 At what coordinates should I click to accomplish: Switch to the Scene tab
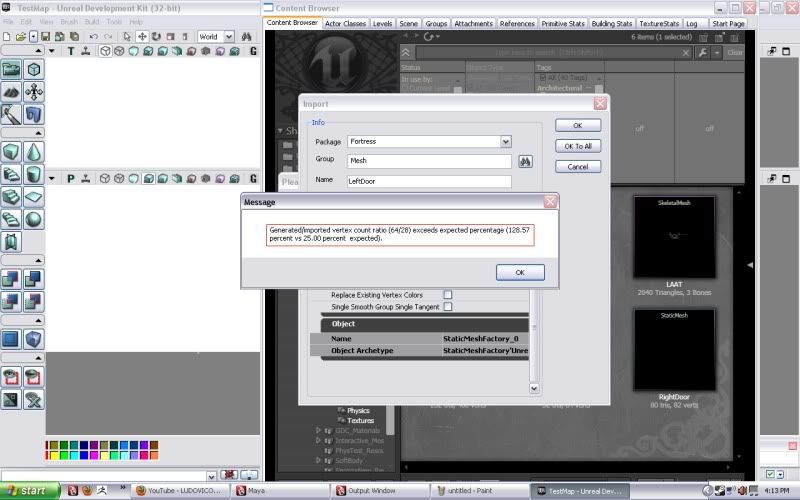pyautogui.click(x=408, y=23)
